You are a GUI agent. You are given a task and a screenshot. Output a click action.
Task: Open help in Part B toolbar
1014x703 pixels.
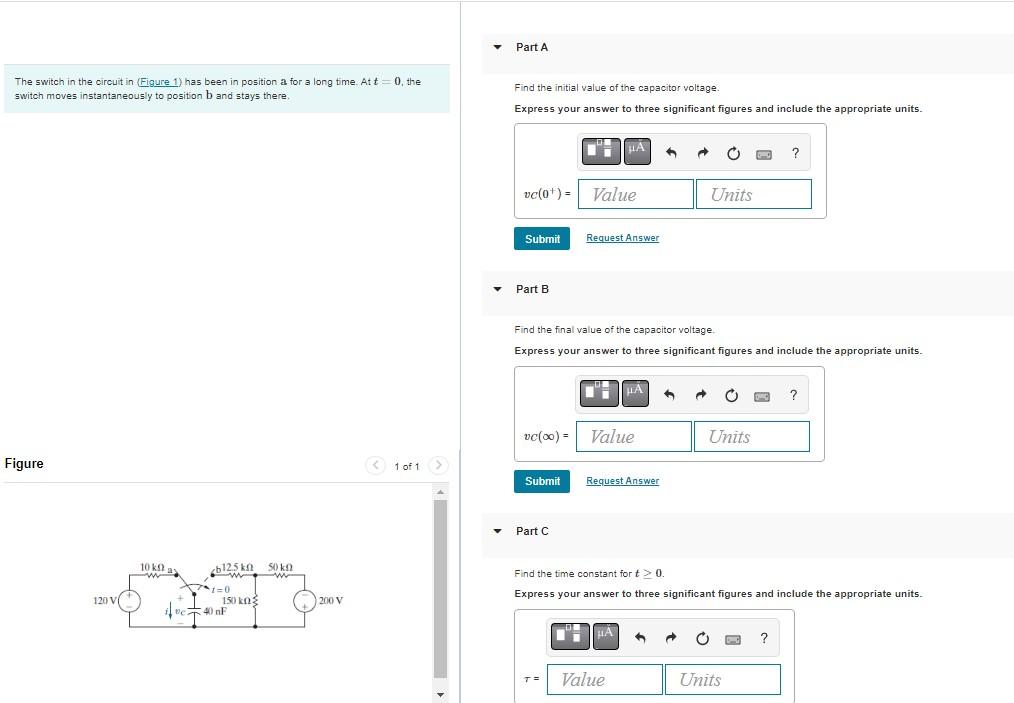coord(793,395)
